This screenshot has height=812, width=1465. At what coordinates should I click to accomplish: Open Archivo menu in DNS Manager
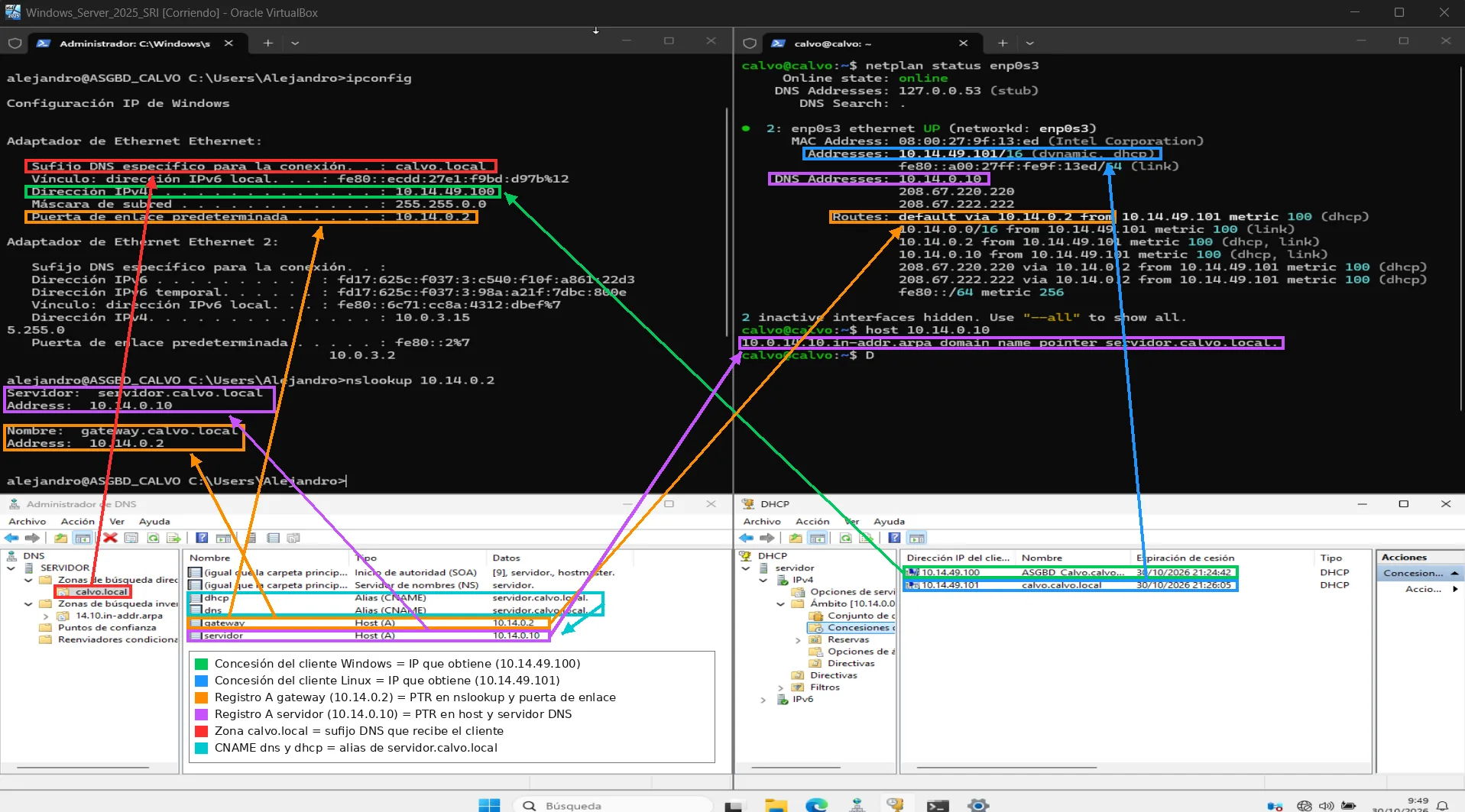[x=28, y=521]
